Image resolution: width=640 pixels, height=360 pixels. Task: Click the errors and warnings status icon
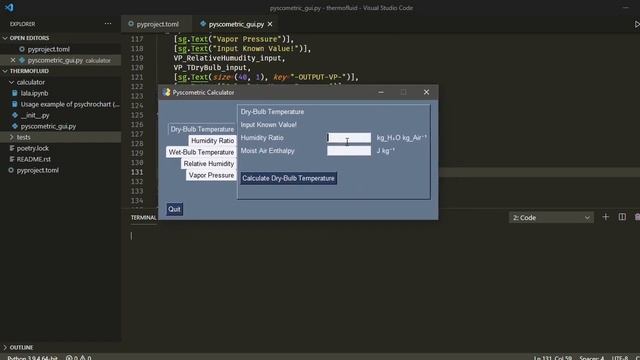point(78,358)
